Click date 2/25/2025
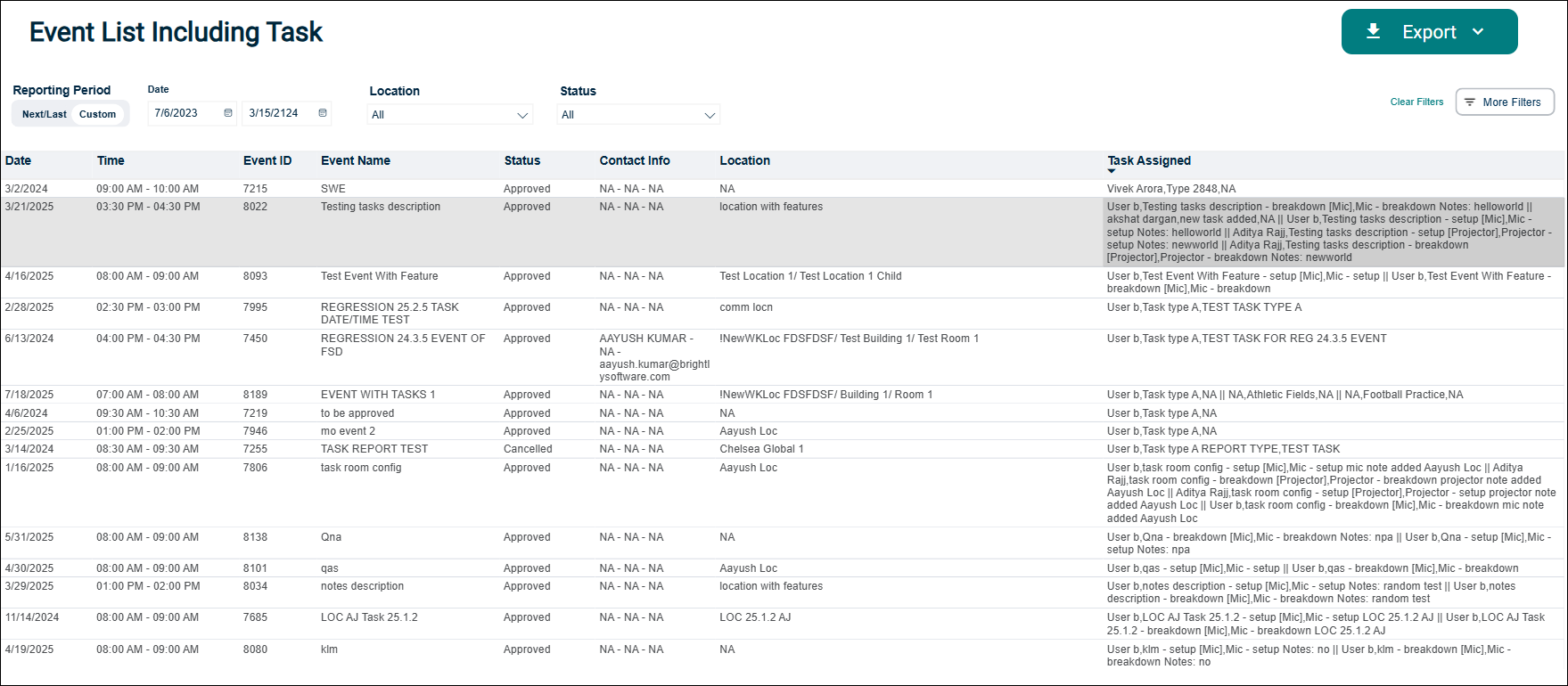Image resolution: width=1568 pixels, height=686 pixels. pyautogui.click(x=29, y=431)
